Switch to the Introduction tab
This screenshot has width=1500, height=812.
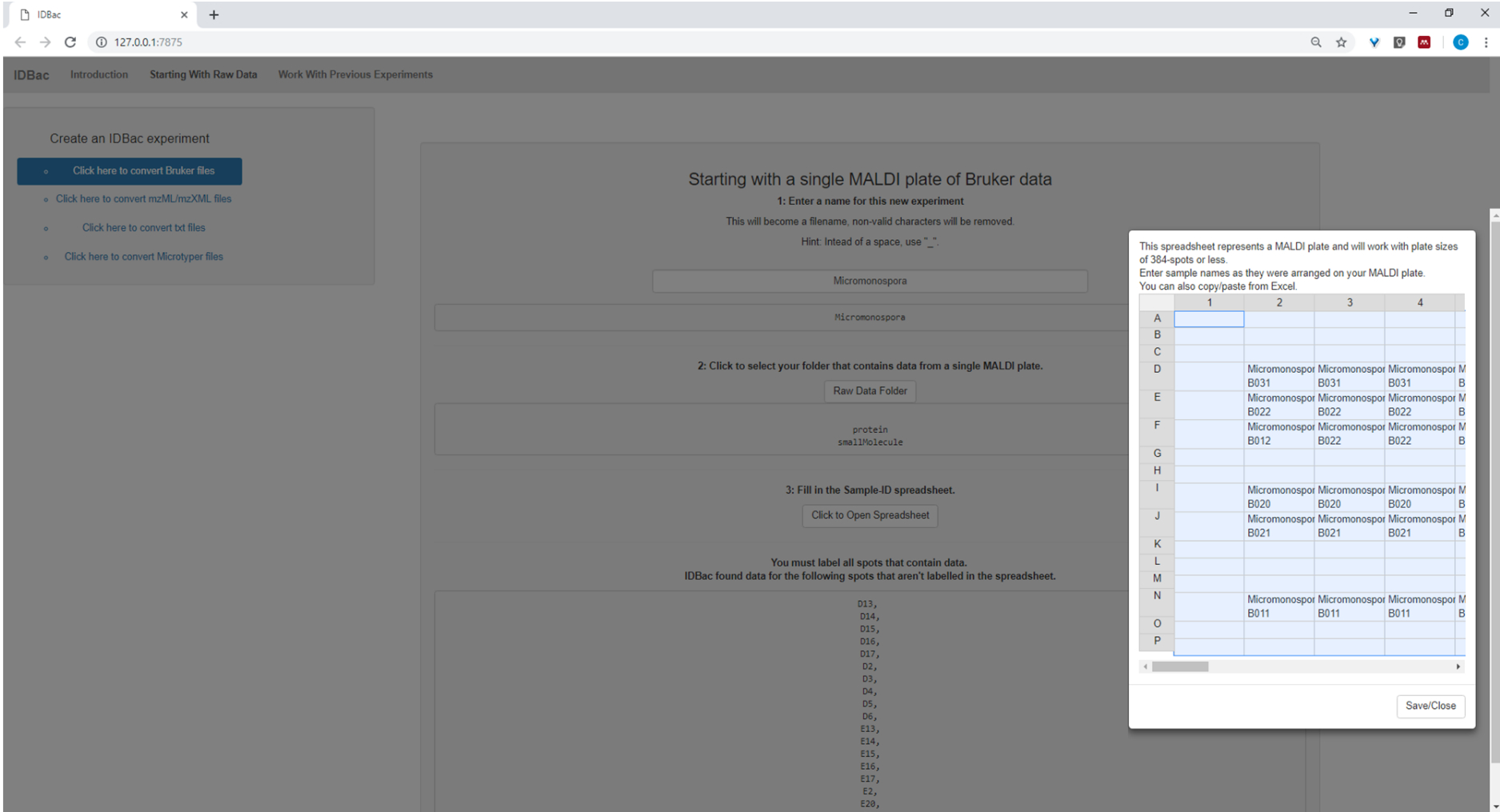click(x=99, y=74)
